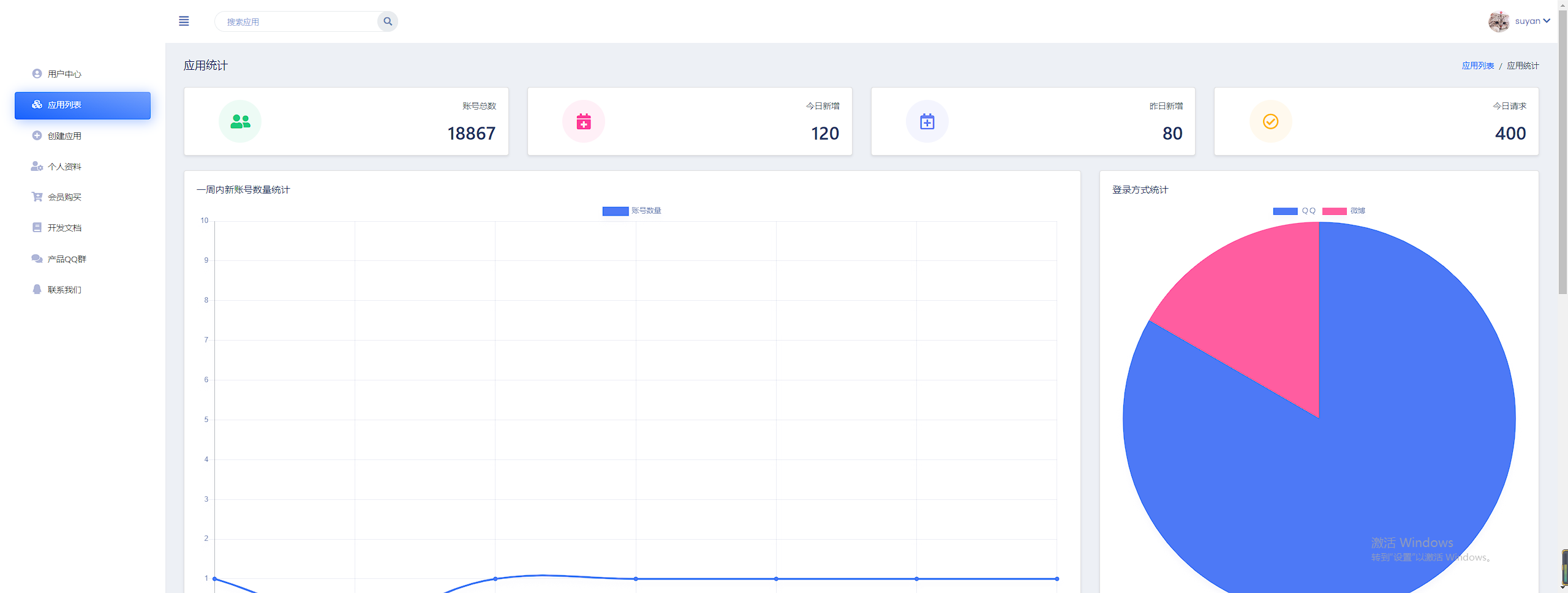Click the shopping cart icon in the sidebar
This screenshot has height=593, width=1568.
tap(37, 197)
